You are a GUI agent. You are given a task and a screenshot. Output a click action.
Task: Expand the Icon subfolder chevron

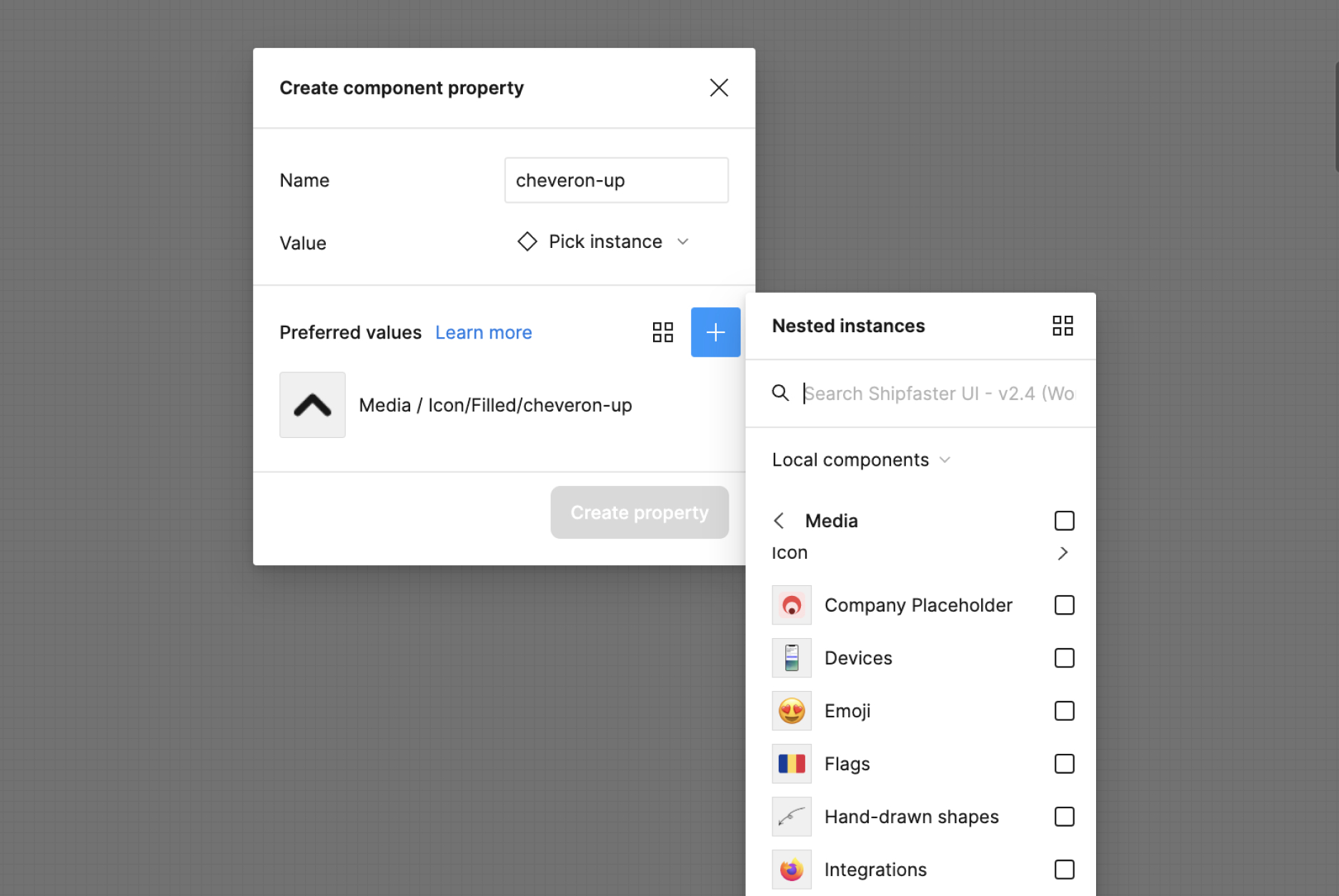1063,553
